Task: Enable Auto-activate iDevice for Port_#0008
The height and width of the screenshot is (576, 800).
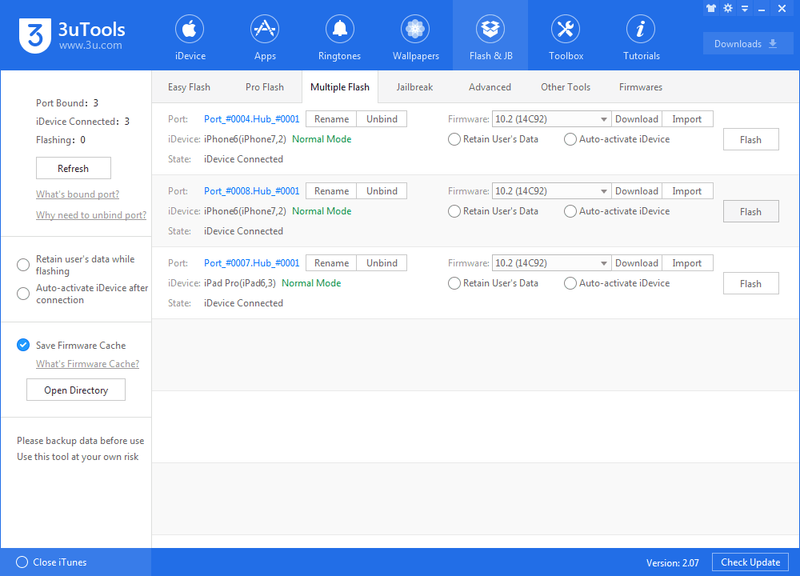Action: click(x=570, y=211)
